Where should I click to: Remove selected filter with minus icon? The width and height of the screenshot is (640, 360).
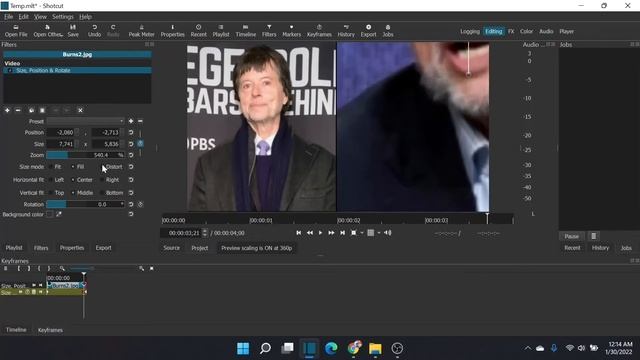tap(18, 110)
